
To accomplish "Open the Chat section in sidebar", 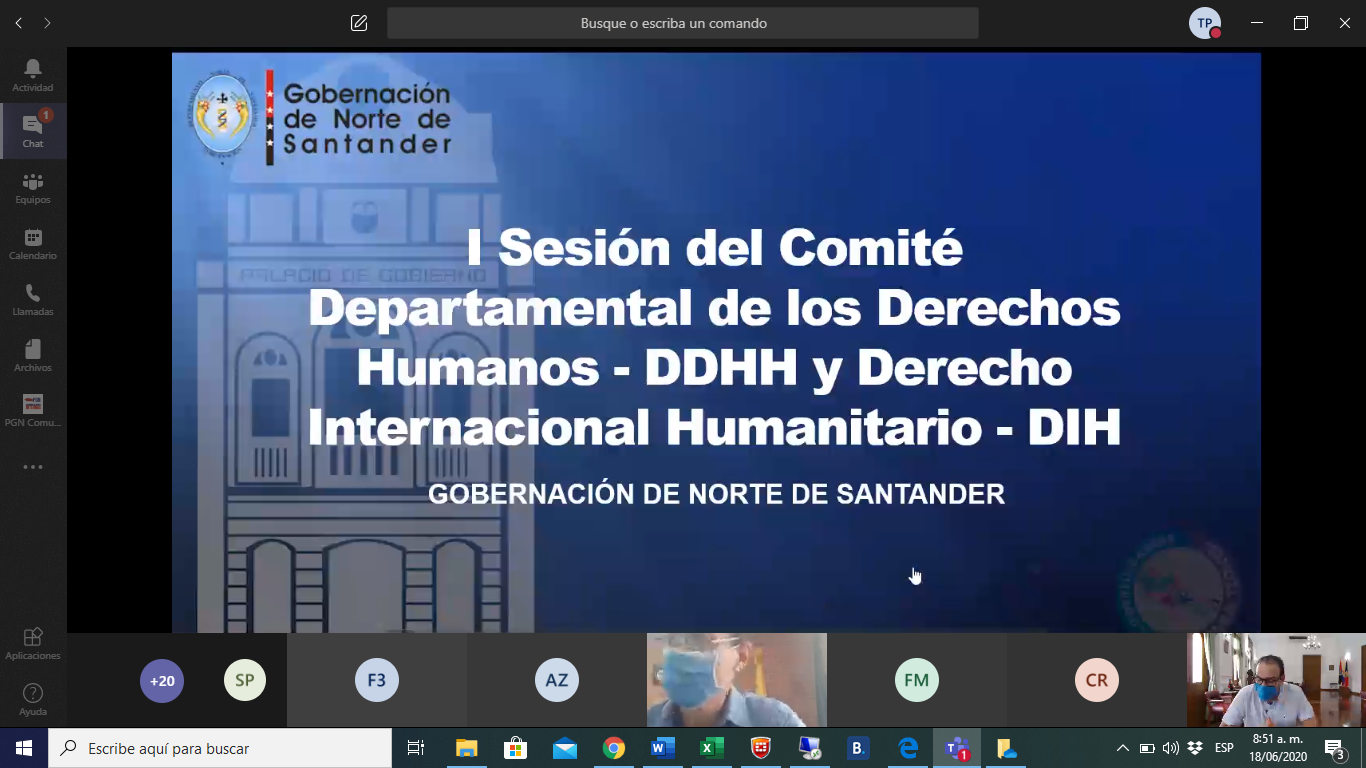I will point(33,131).
